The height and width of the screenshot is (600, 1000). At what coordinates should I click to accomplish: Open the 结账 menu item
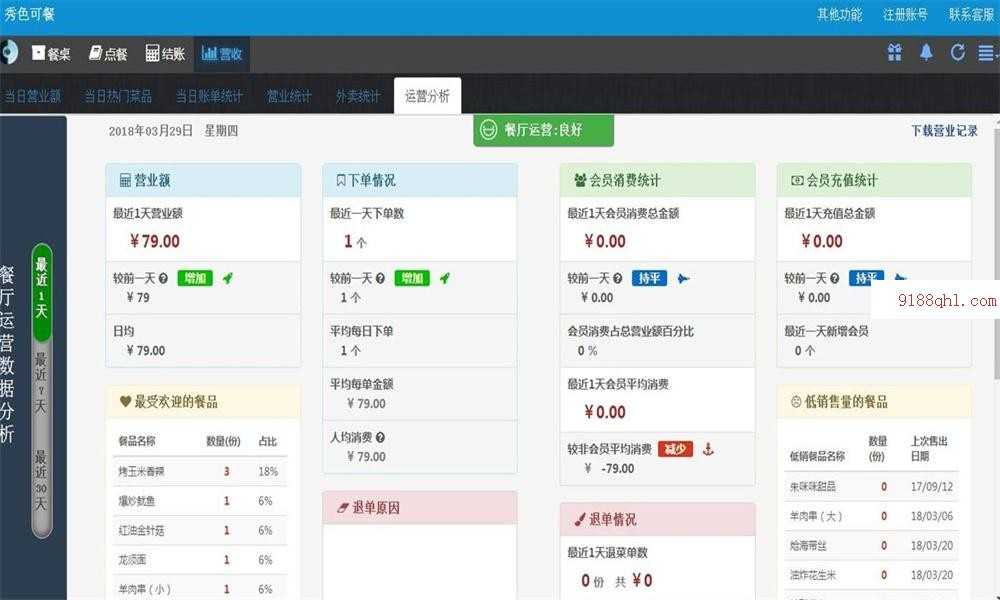point(165,54)
